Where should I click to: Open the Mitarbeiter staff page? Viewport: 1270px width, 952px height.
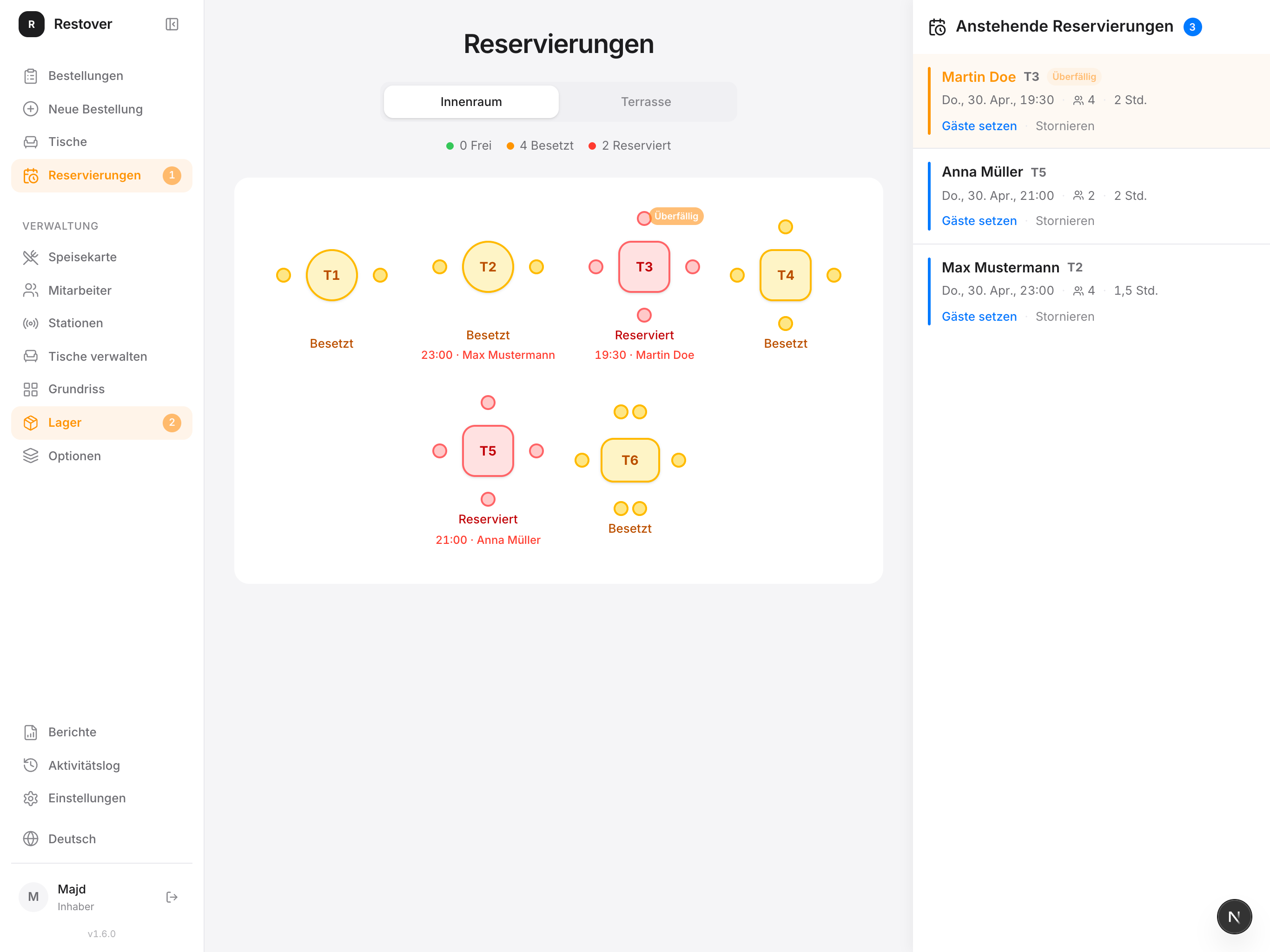pyautogui.click(x=102, y=291)
